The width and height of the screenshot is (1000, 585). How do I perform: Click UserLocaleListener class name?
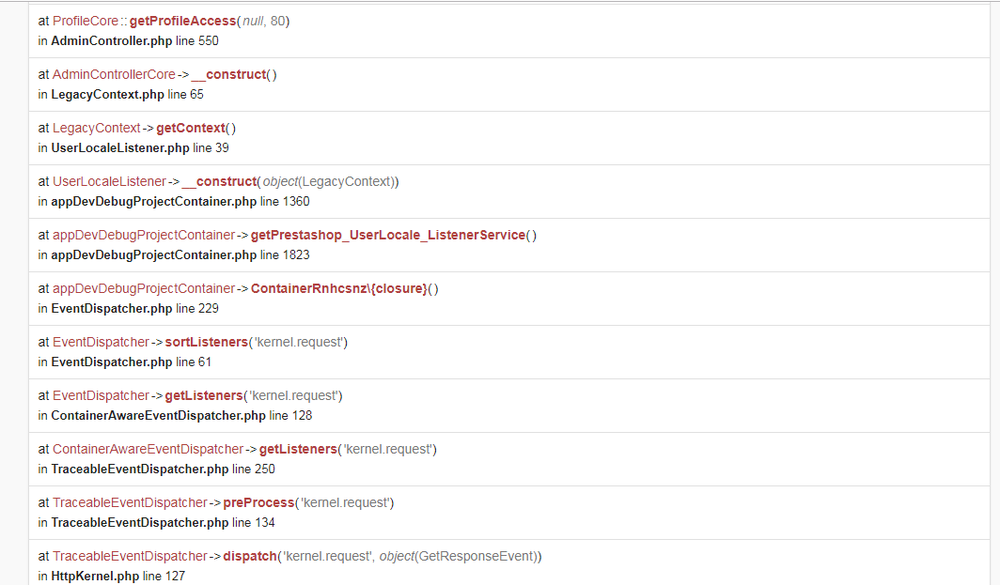click(x=109, y=181)
